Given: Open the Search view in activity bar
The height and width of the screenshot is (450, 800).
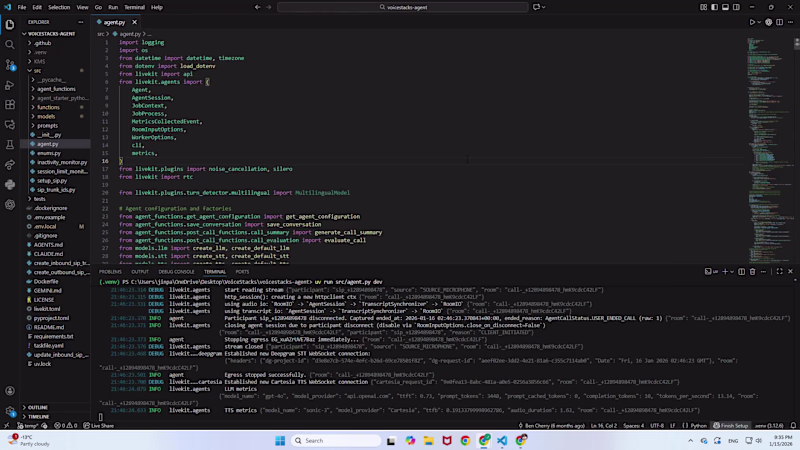Looking at the screenshot, I should tap(10, 45).
